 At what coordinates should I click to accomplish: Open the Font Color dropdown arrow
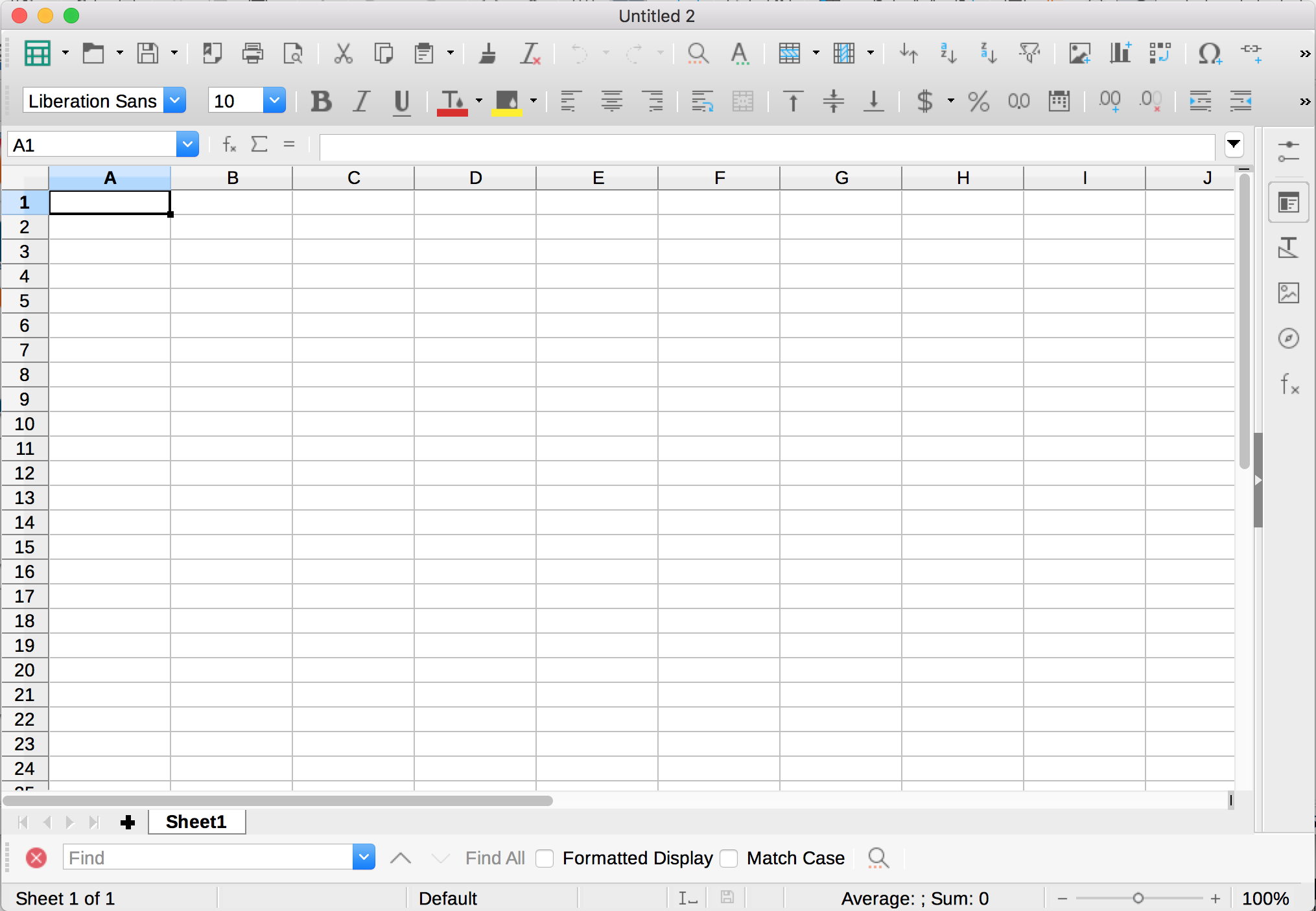pyautogui.click(x=479, y=100)
